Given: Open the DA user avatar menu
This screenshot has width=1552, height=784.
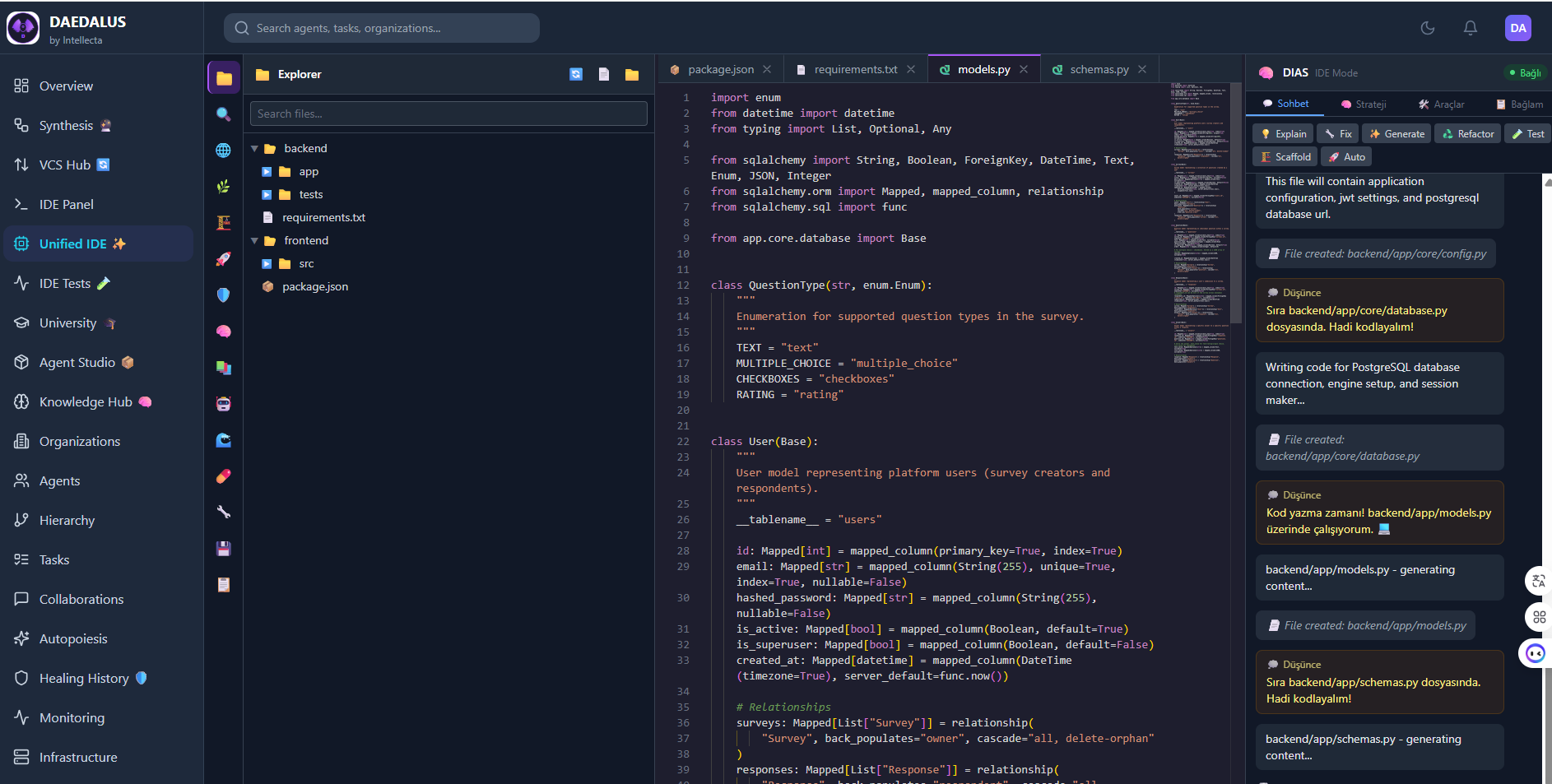Looking at the screenshot, I should click(x=1518, y=28).
